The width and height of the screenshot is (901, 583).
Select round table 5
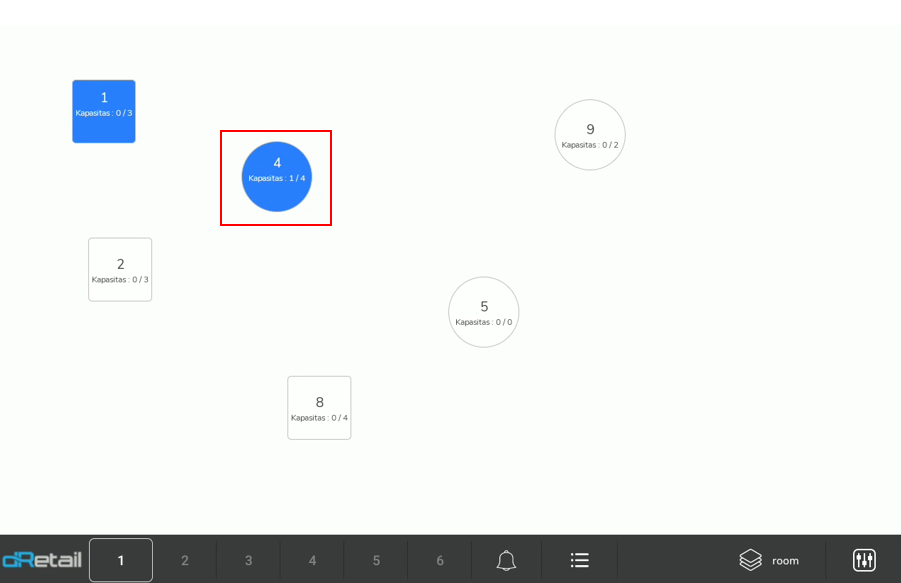coord(484,311)
